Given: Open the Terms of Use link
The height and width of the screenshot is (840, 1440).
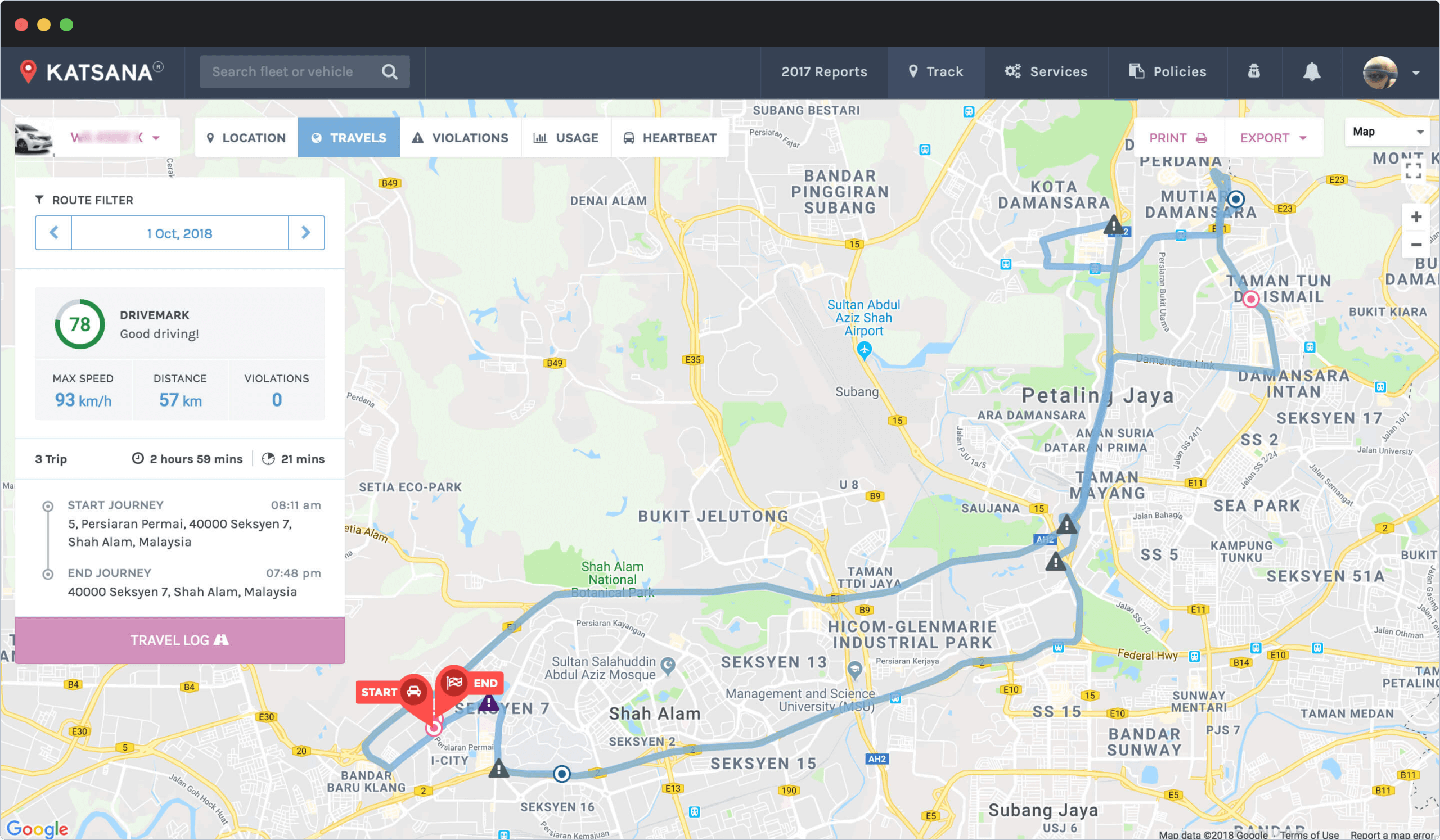Looking at the screenshot, I should pyautogui.click(x=1308, y=834).
